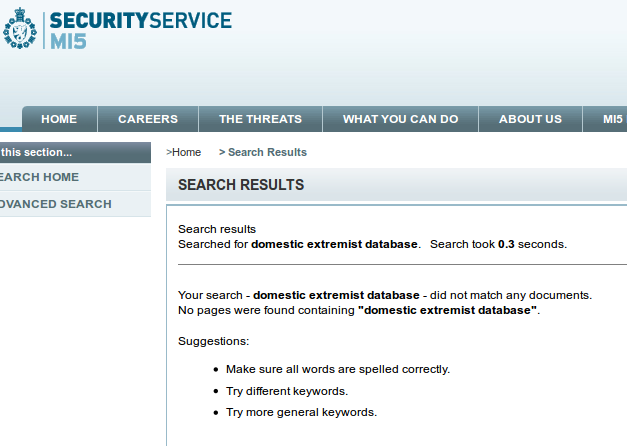Open the ABOUT US navigation tab

click(530, 119)
